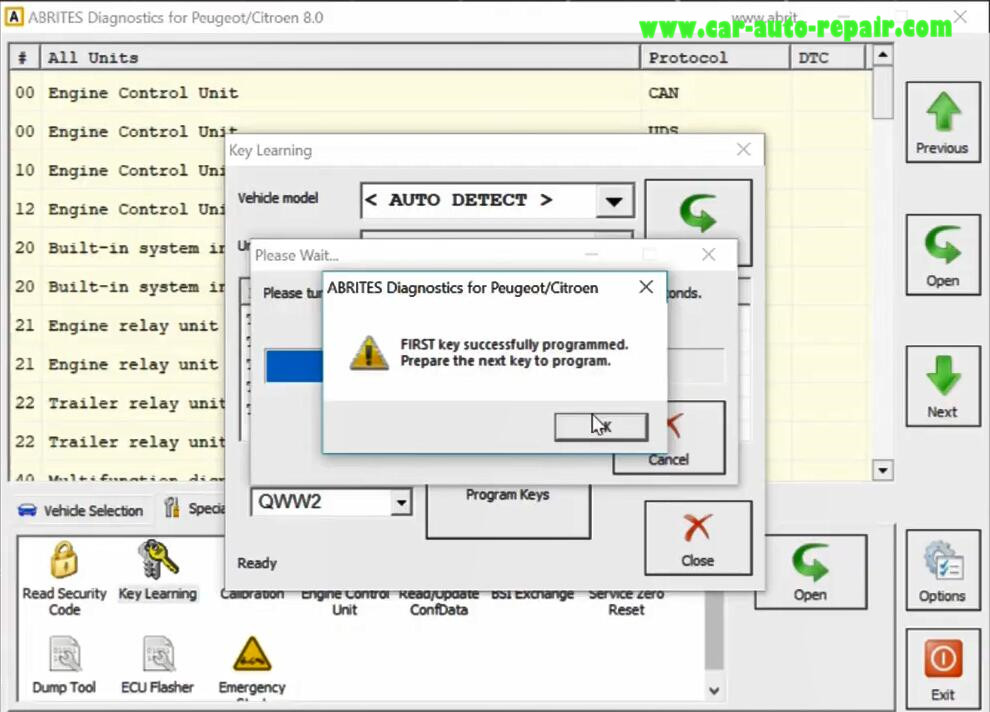Click the red Exit power button
This screenshot has height=712, width=990.
(x=943, y=669)
